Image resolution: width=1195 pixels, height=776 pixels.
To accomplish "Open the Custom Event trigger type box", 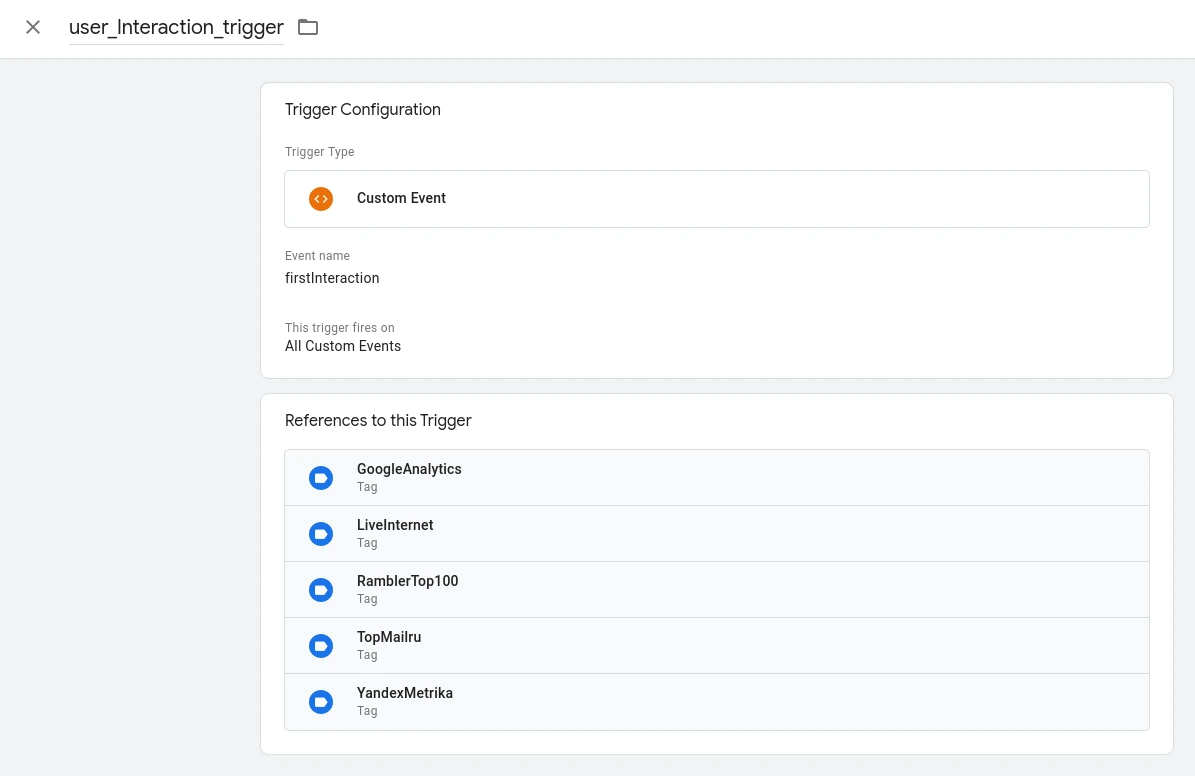I will coord(716,198).
